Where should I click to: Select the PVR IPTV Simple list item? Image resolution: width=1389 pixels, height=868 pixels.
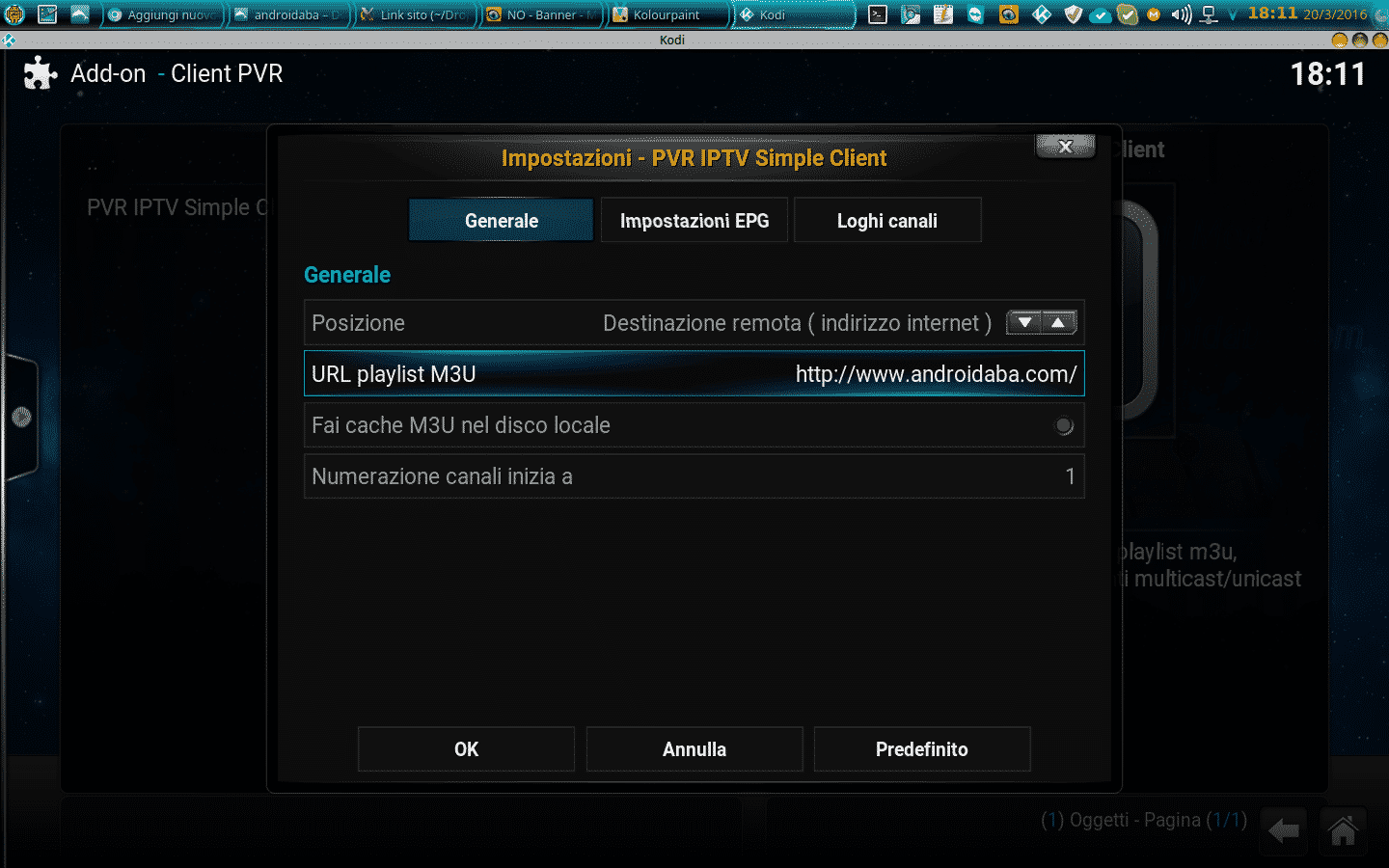click(176, 207)
